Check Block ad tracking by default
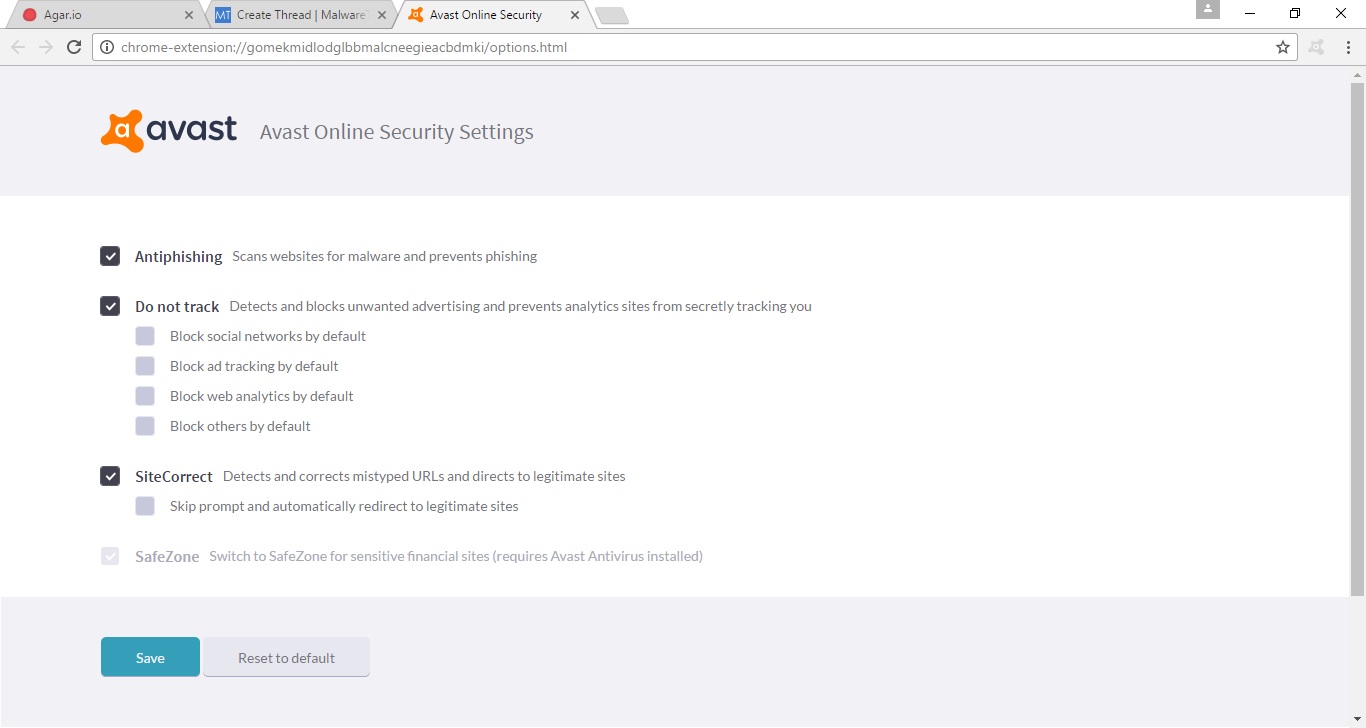The image size is (1366, 728). click(x=145, y=366)
